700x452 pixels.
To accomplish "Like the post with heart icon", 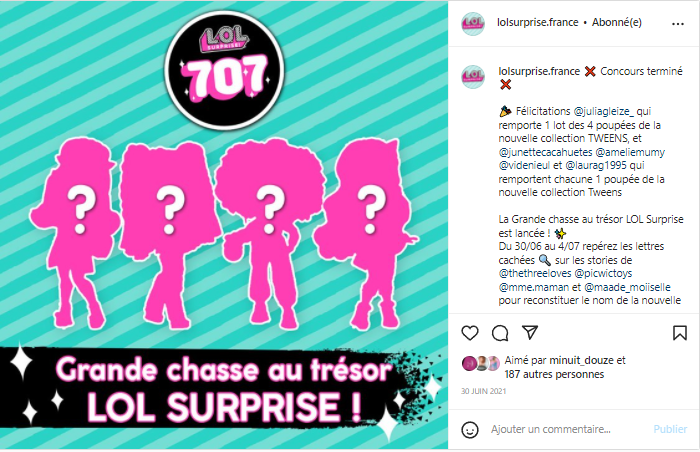I will 470,333.
